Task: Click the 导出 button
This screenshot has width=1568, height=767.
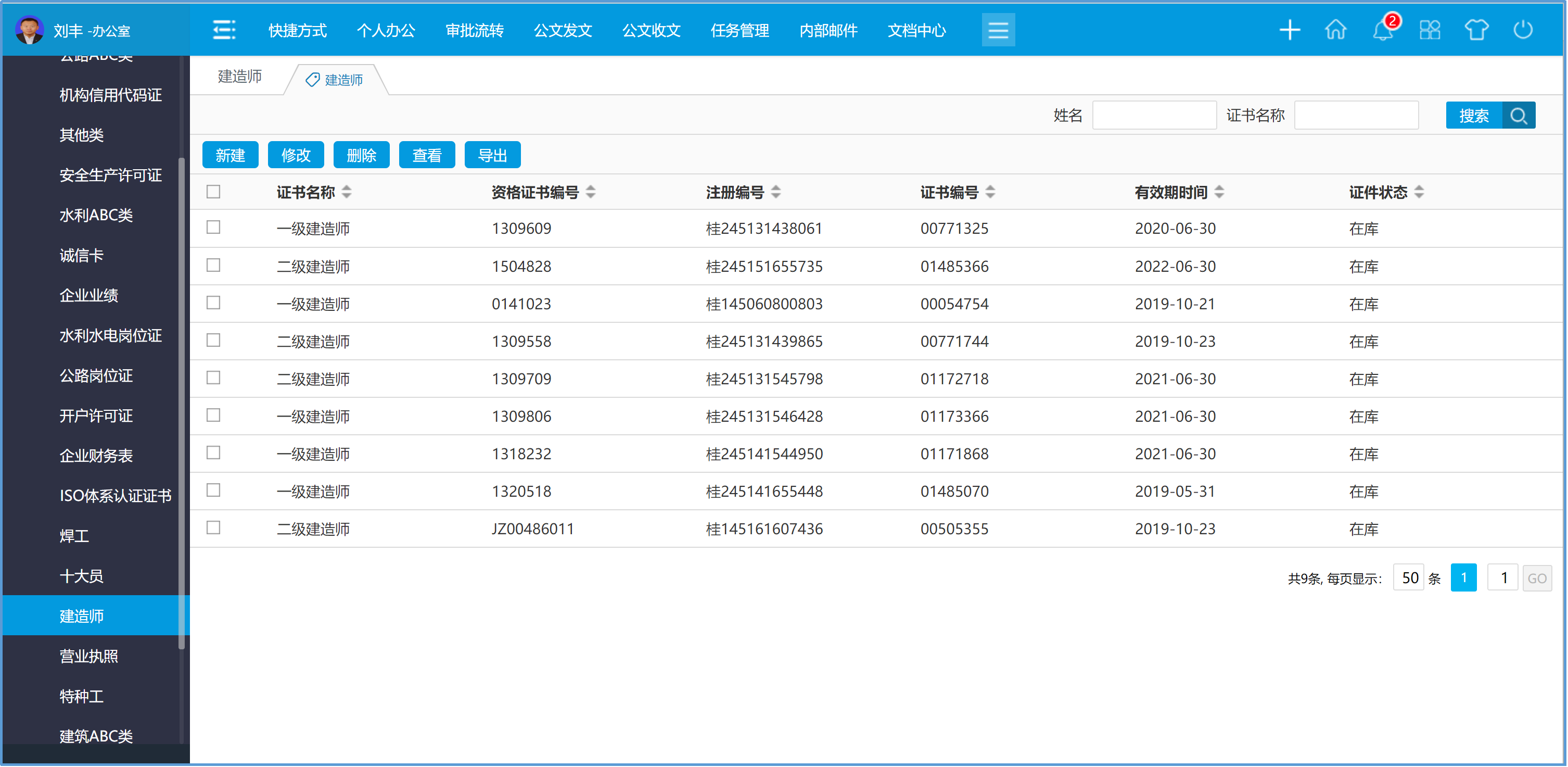Action: point(492,155)
